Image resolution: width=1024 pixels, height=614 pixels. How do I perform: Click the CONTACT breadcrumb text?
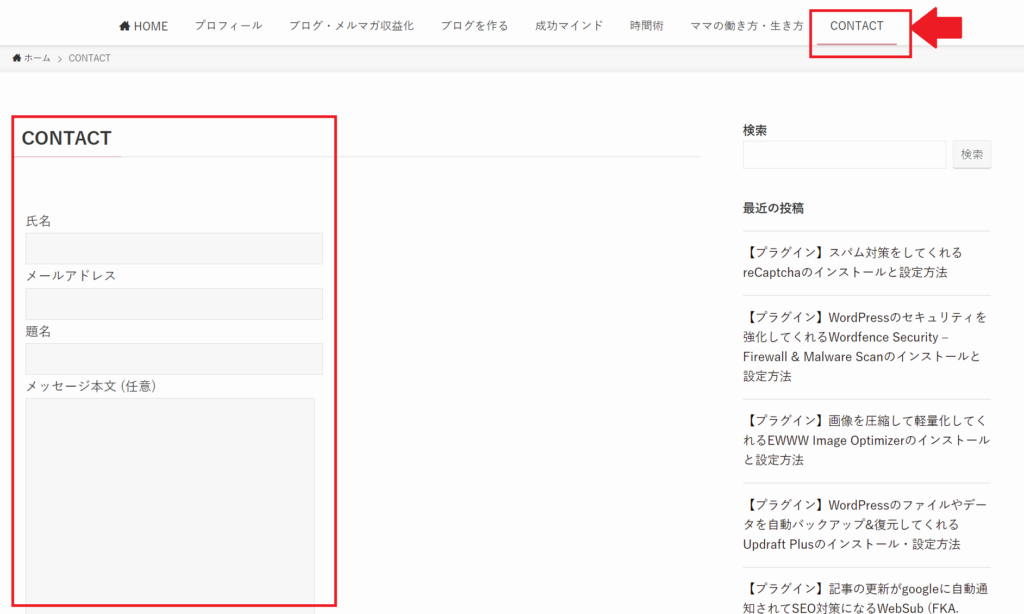(89, 58)
